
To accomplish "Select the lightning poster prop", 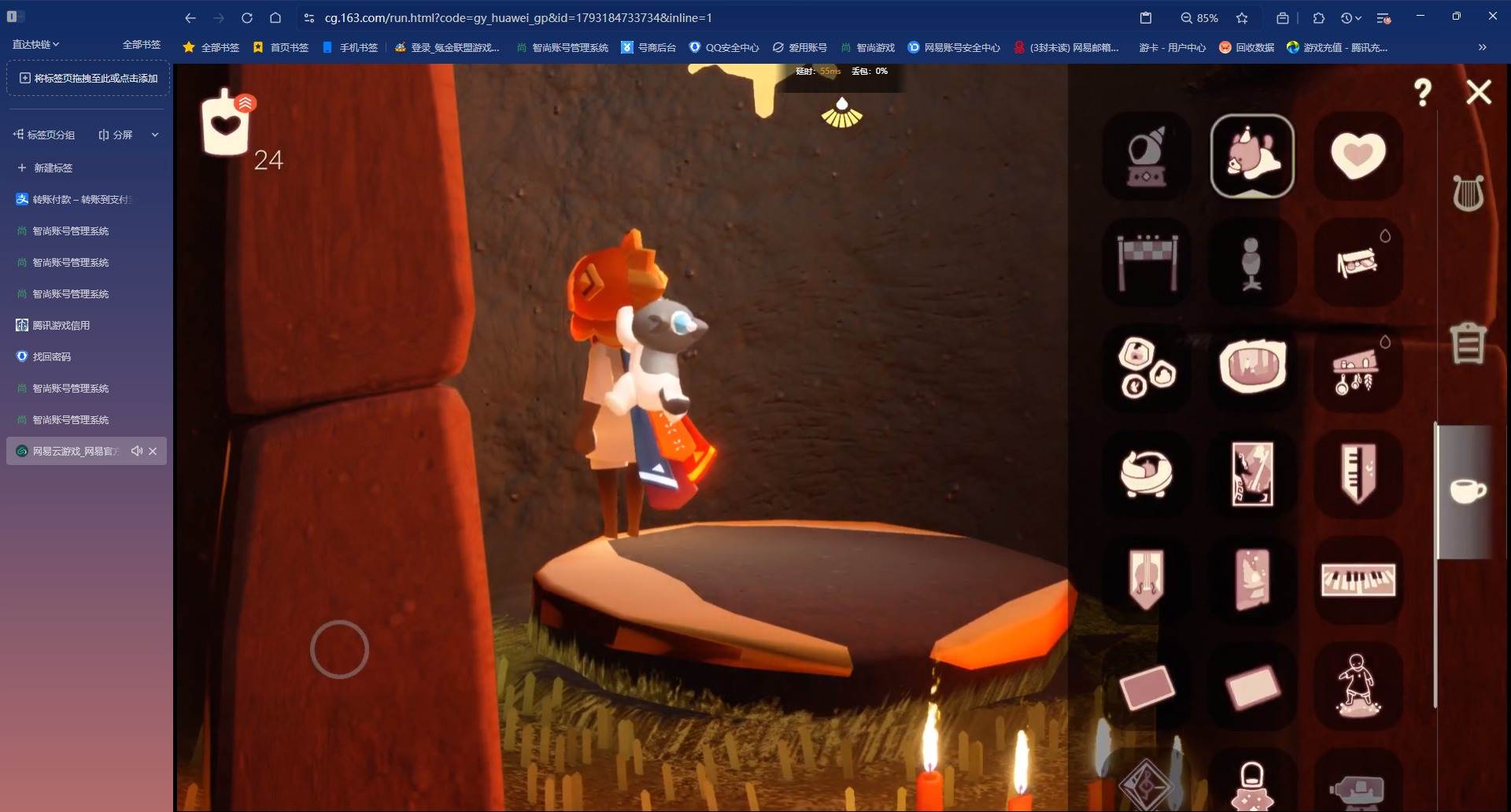I will [x=1252, y=474].
